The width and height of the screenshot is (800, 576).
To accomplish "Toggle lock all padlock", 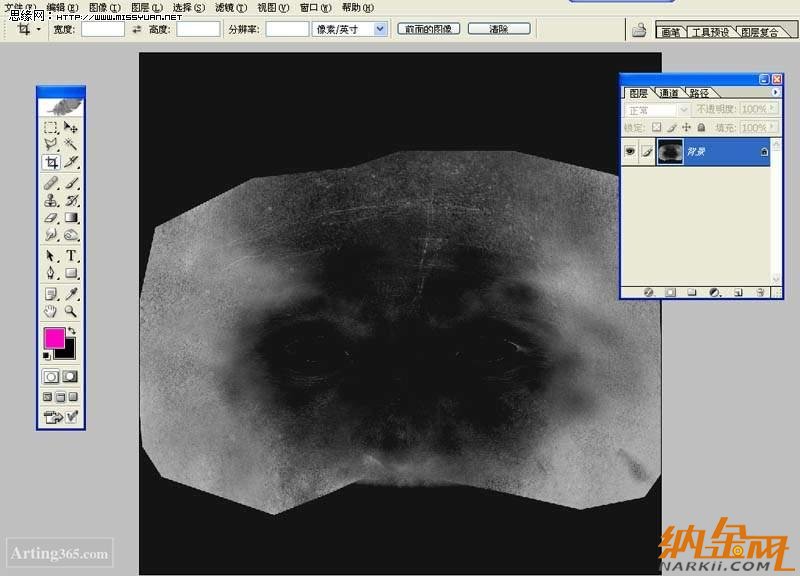I will pos(702,127).
